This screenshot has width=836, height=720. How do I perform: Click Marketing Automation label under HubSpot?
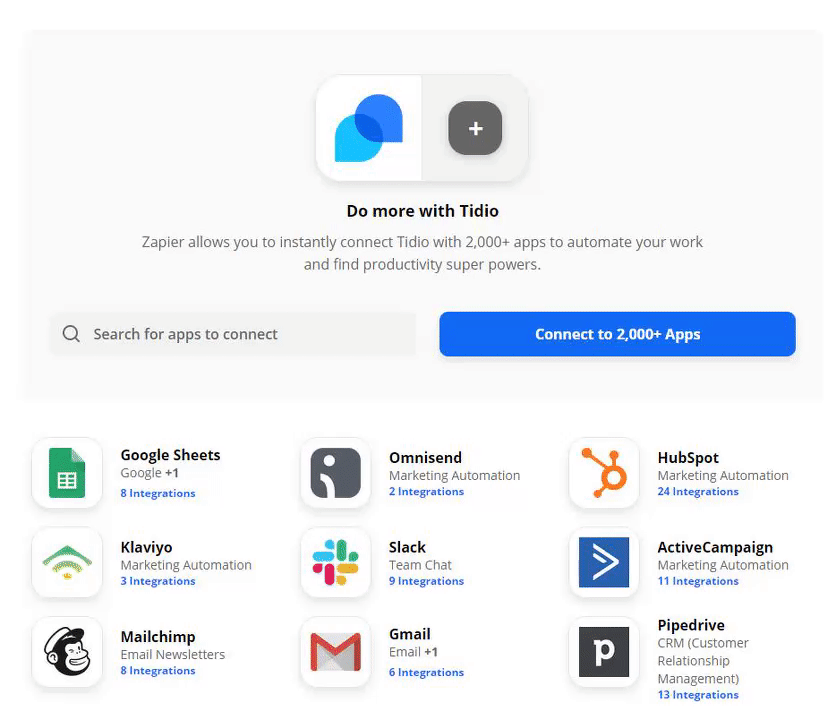(723, 475)
